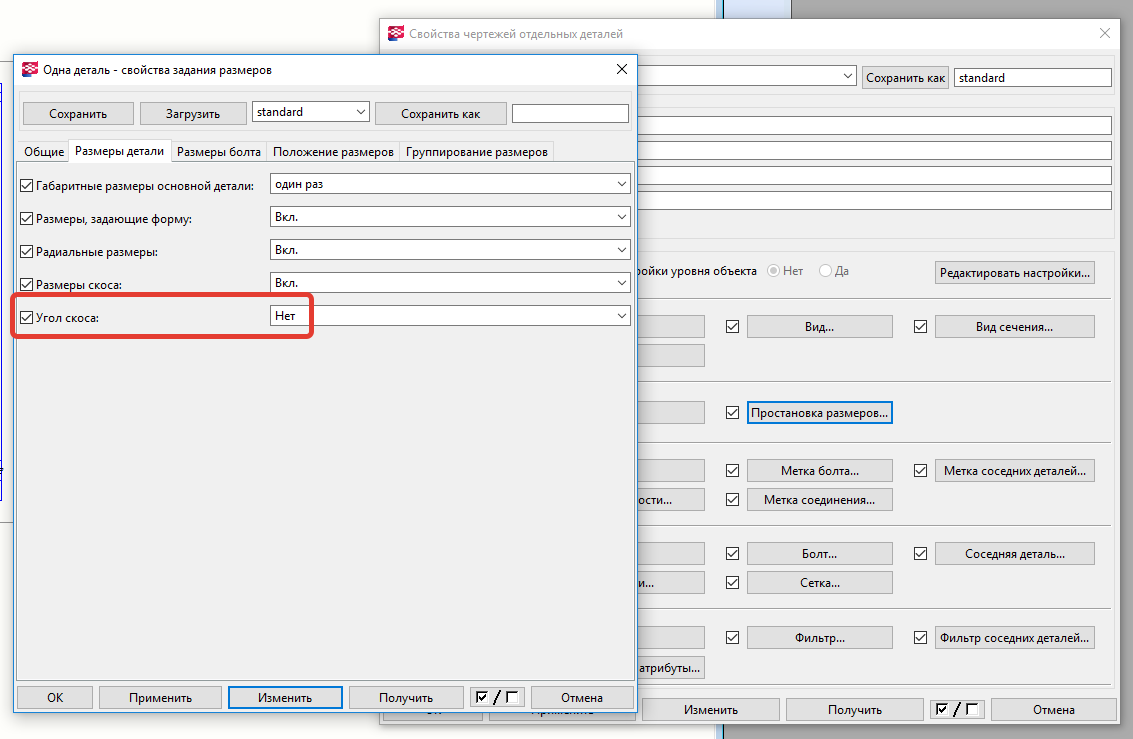Click Сохранить как in the back window
The image size is (1133, 739).
905,77
